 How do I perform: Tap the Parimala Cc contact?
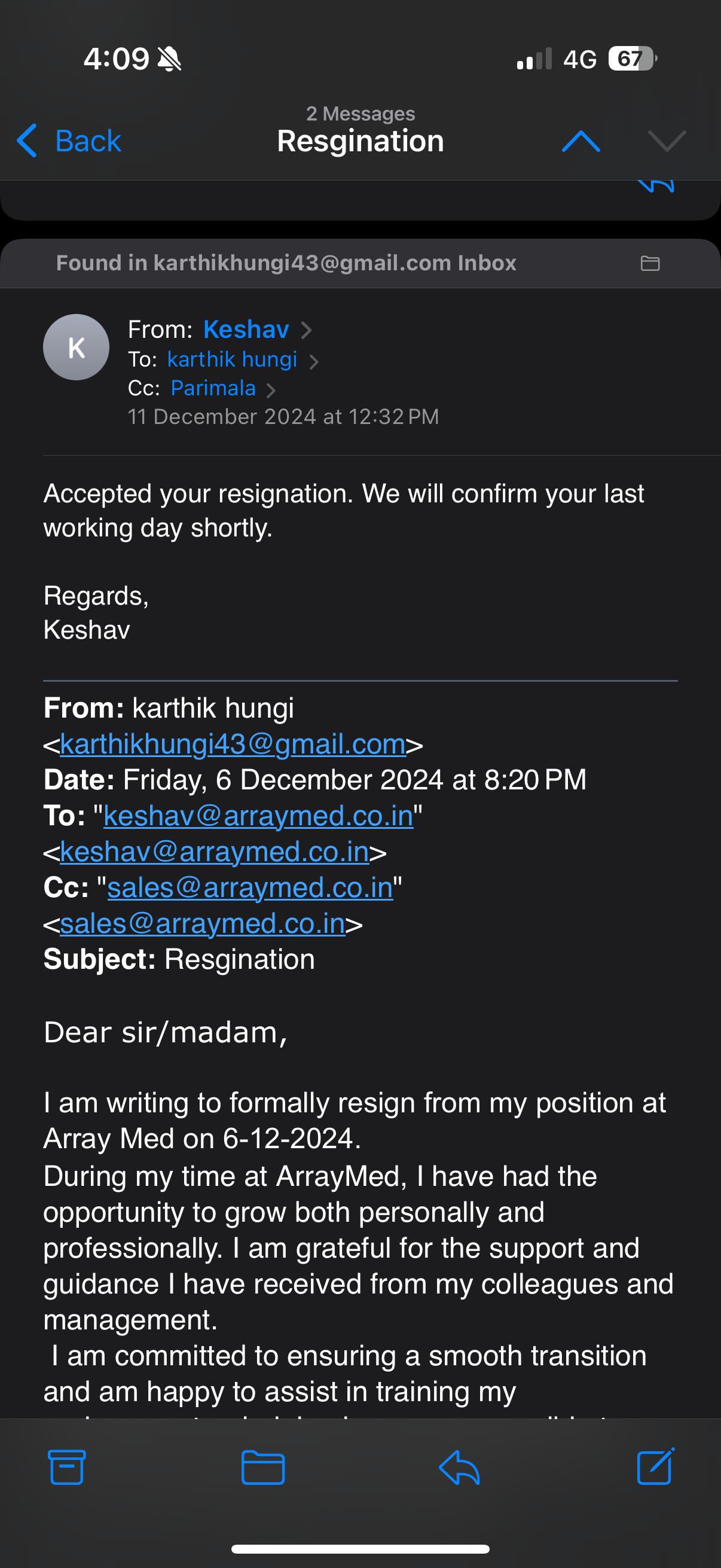click(213, 388)
